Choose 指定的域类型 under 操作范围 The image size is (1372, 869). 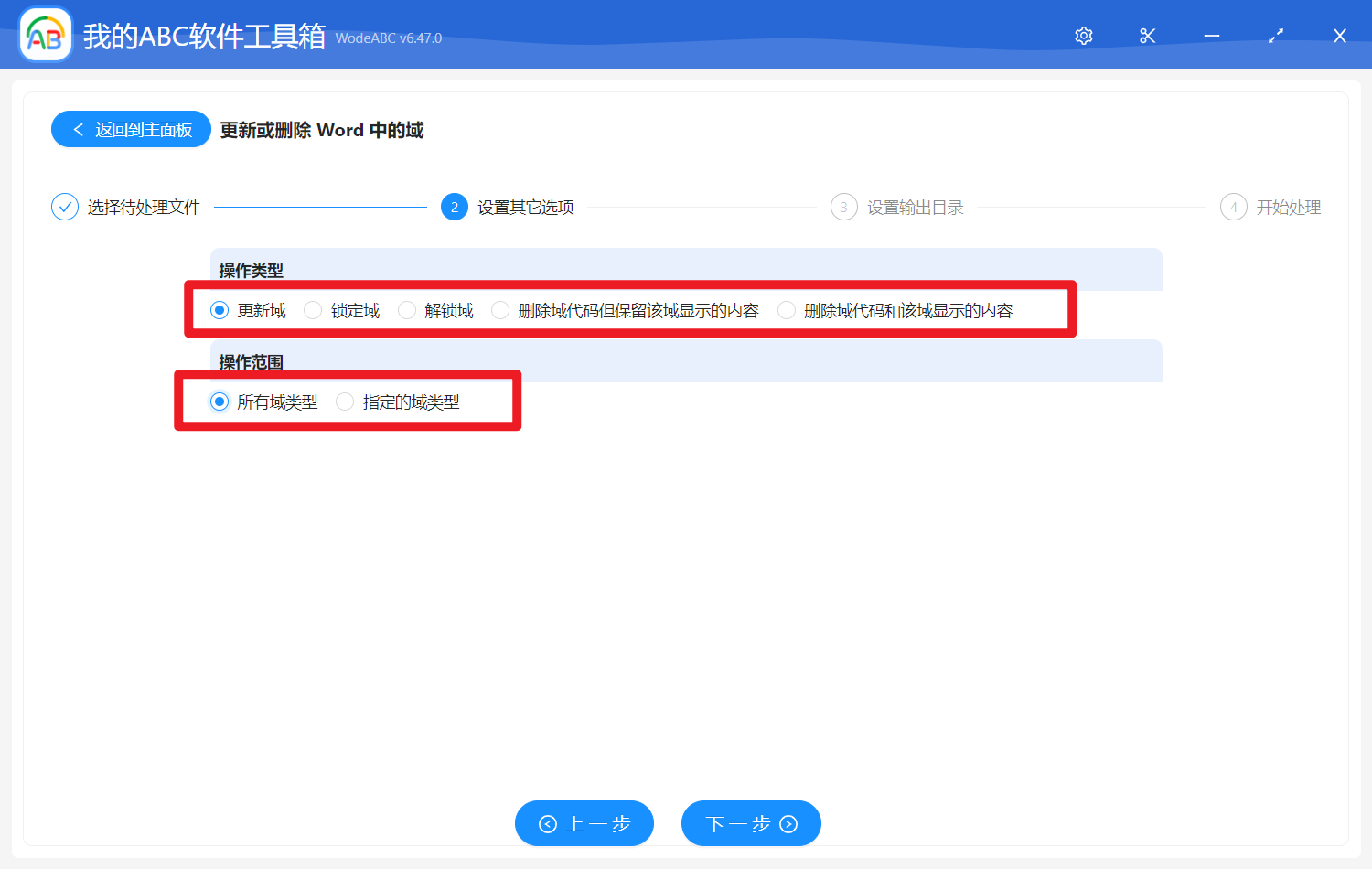click(344, 401)
